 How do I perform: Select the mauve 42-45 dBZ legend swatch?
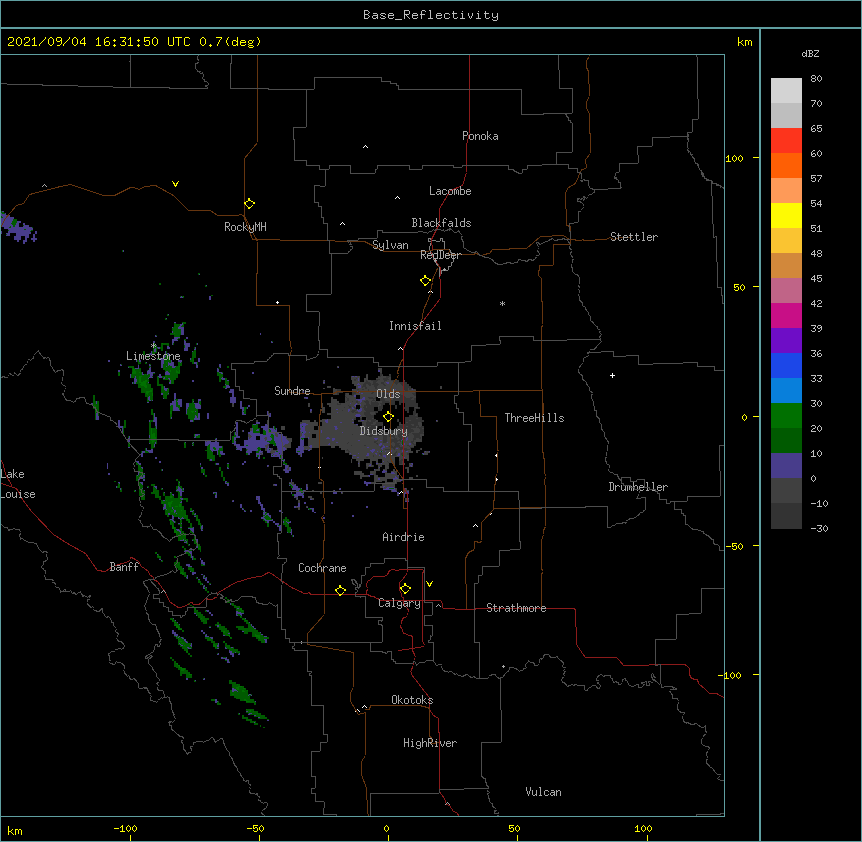pos(786,291)
